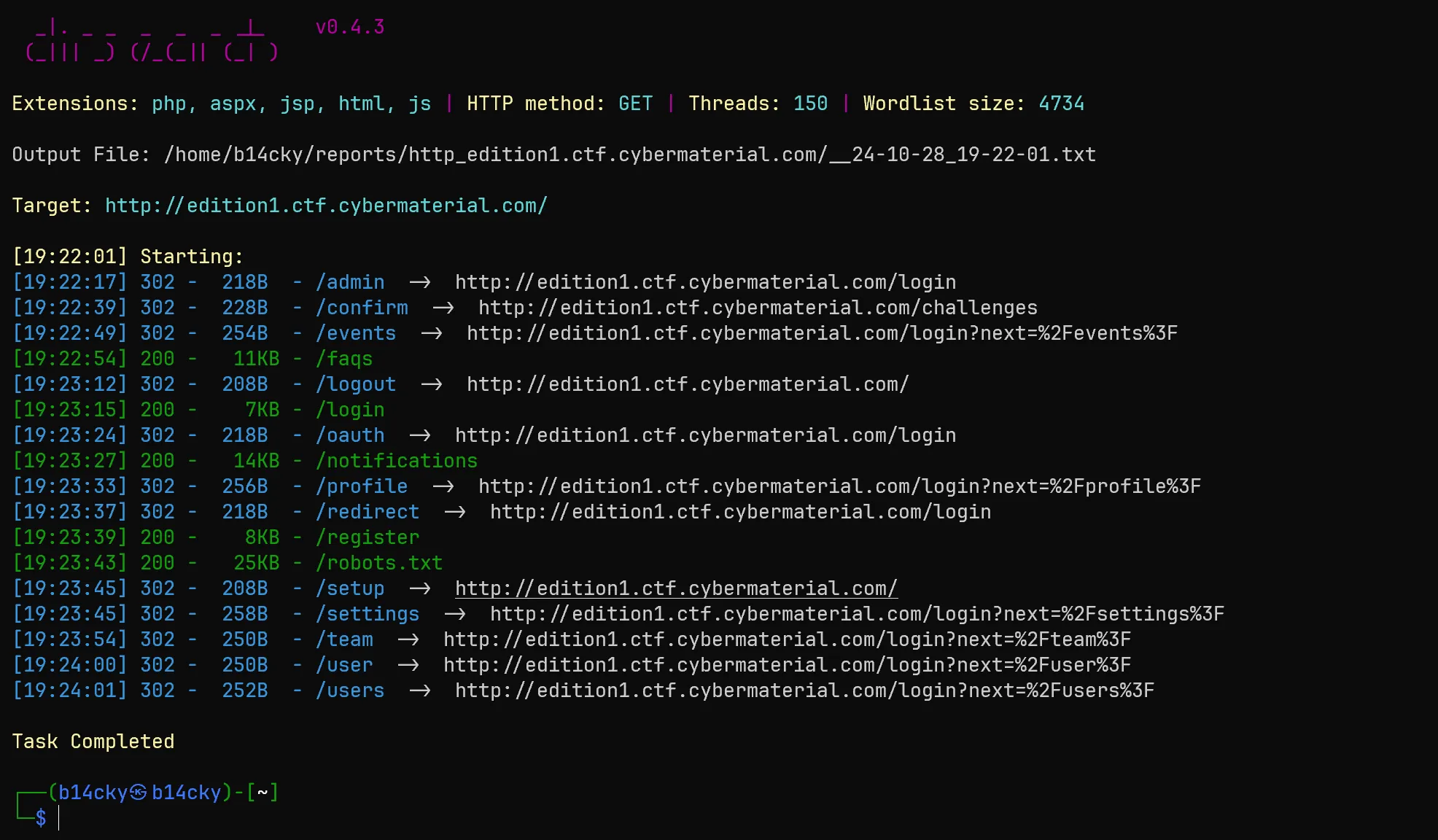Viewport: 1438px width, 840px height.
Task: Click the /register path entry
Action: click(x=368, y=537)
